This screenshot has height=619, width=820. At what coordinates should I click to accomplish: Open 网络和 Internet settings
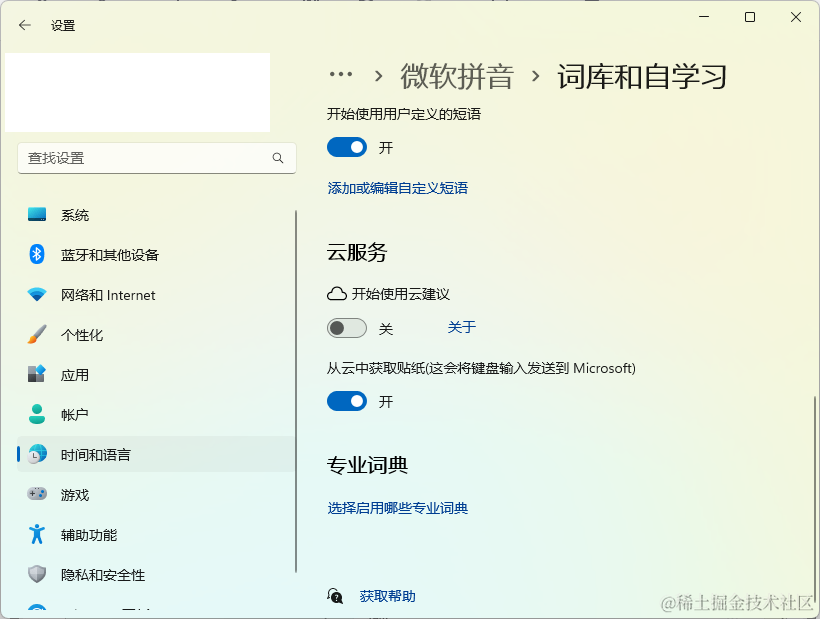tap(105, 294)
